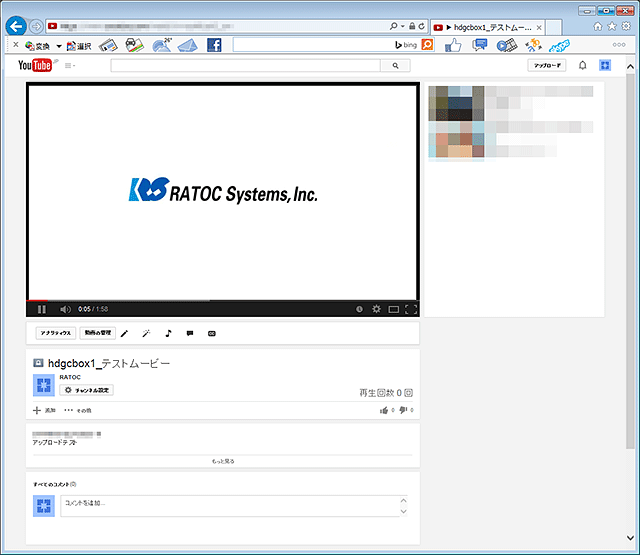
Task: Open the player settings gear
Action: 376,309
